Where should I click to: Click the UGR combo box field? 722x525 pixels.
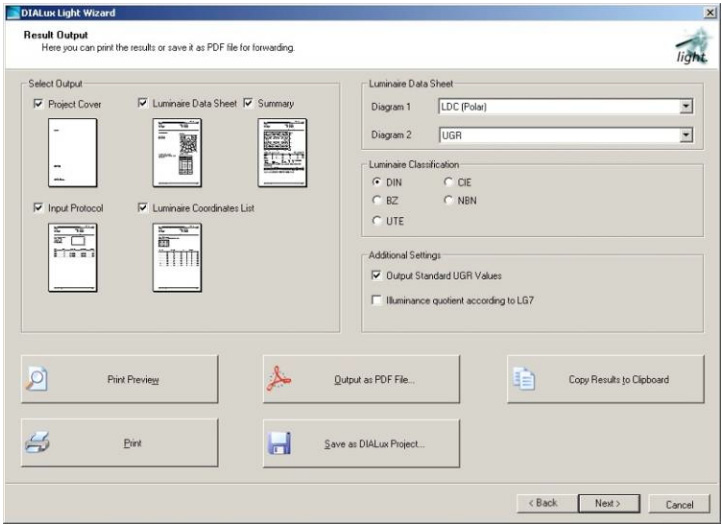pos(565,135)
